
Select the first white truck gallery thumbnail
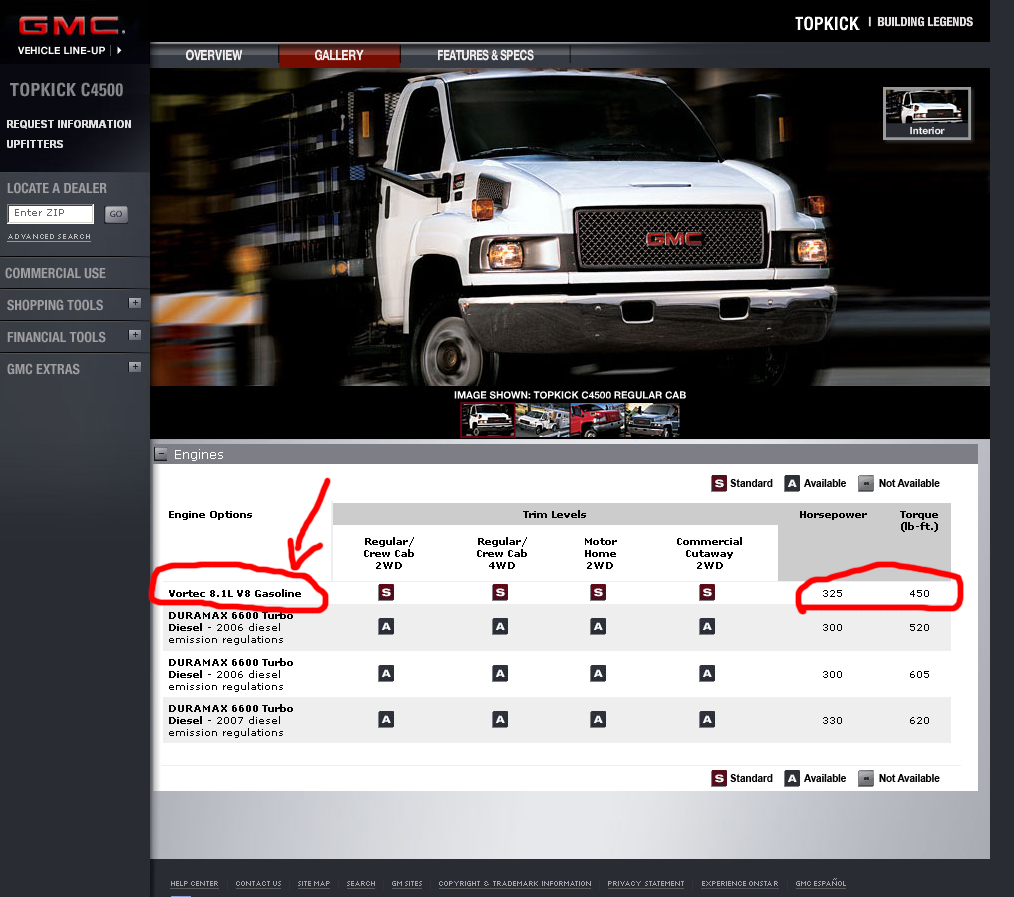tap(487, 420)
